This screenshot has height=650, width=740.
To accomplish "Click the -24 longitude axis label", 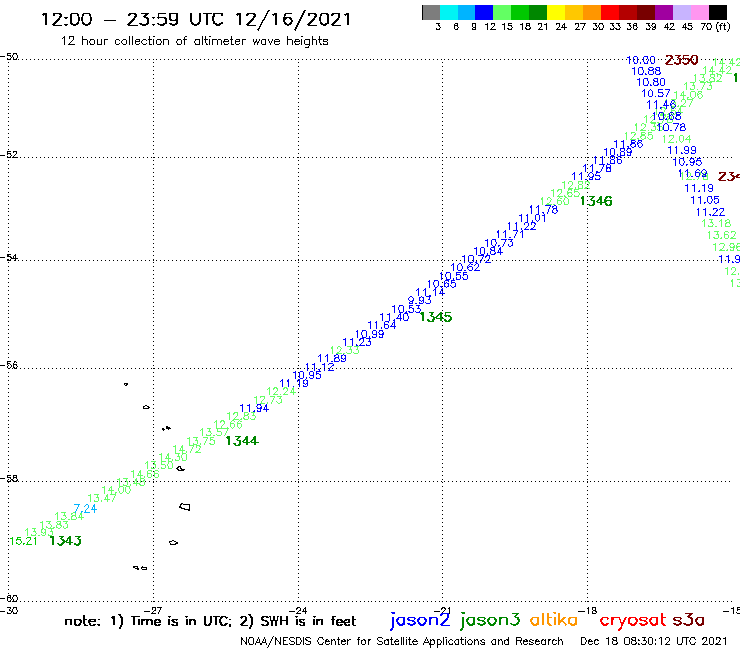I will point(298,610).
